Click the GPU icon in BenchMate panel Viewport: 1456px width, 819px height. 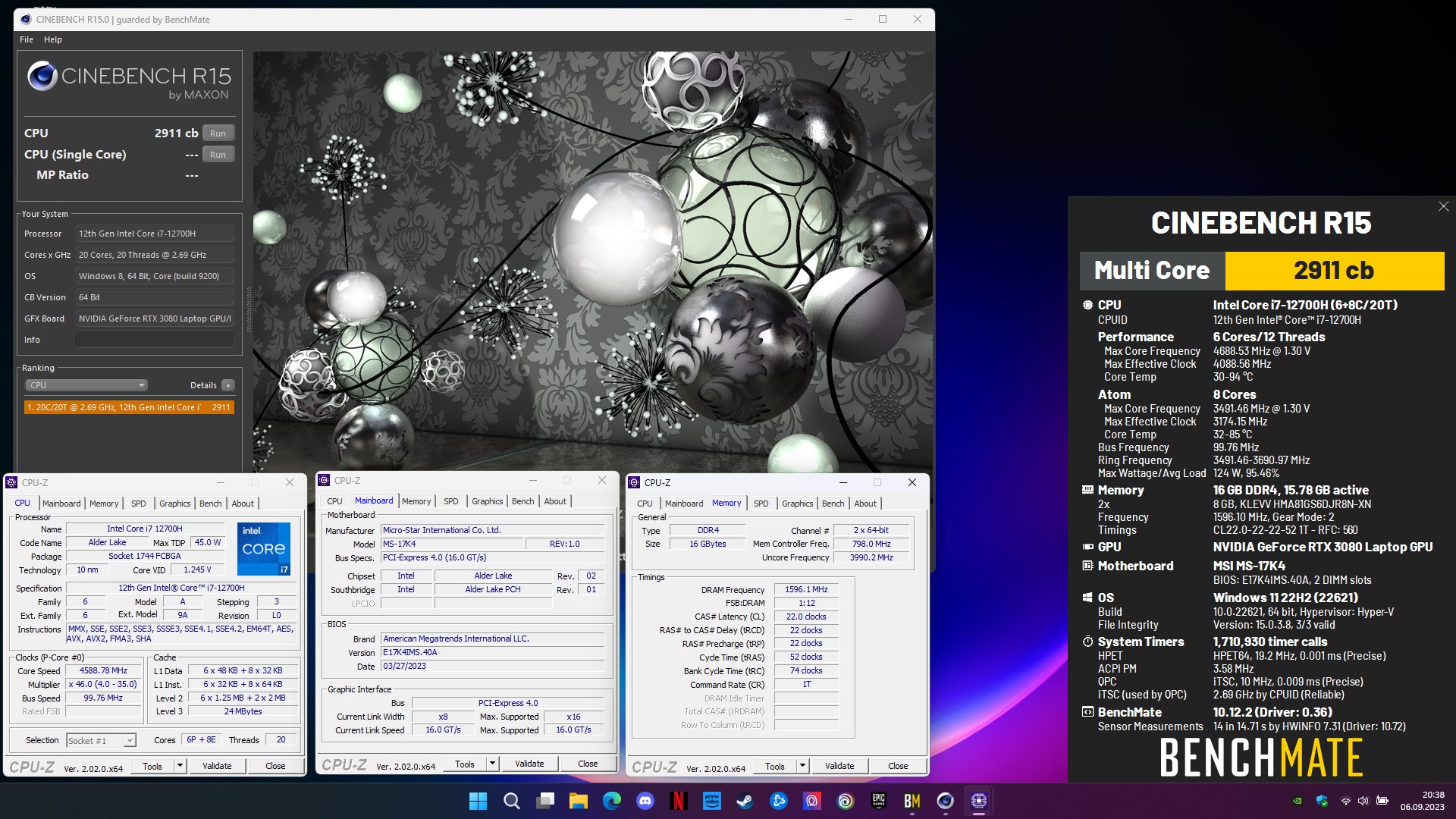pyautogui.click(x=1087, y=547)
